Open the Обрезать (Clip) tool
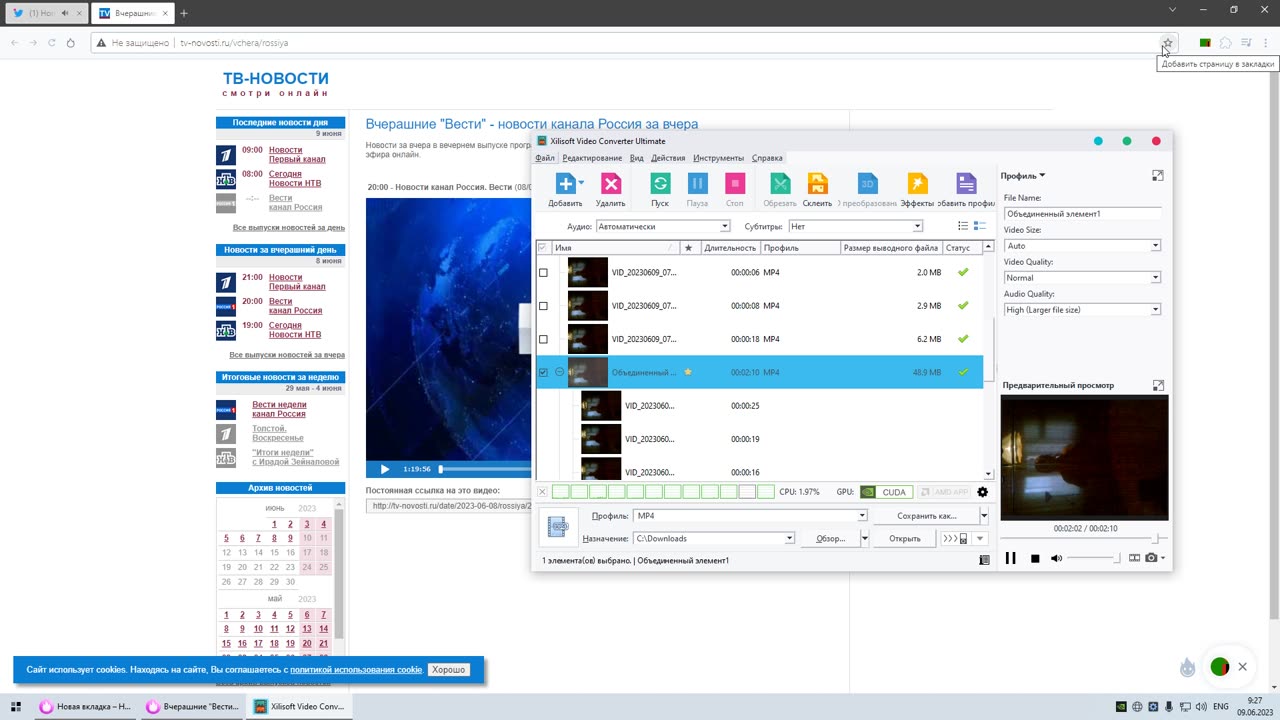1280x720 pixels. point(780,184)
